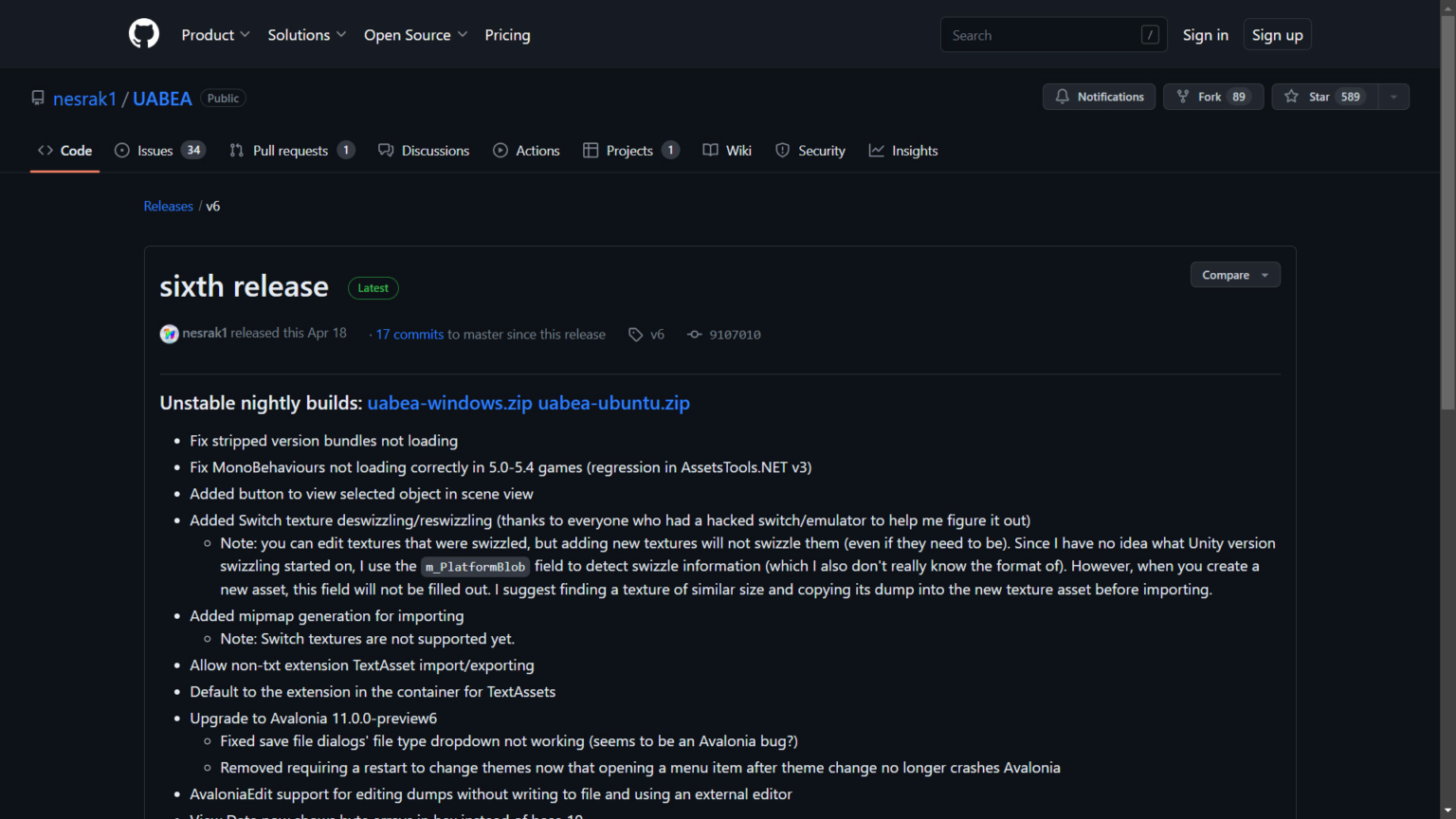
Task: Click the Sign in link
Action: tap(1205, 35)
